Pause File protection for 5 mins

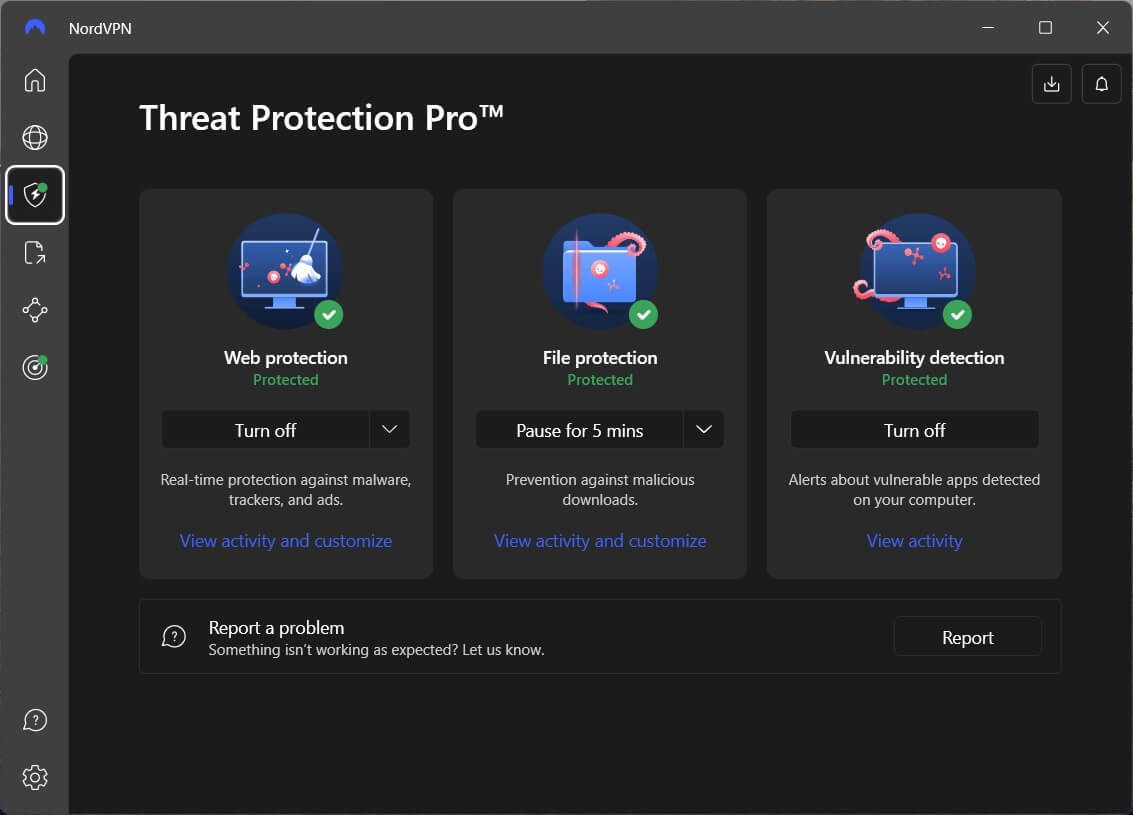[580, 430]
